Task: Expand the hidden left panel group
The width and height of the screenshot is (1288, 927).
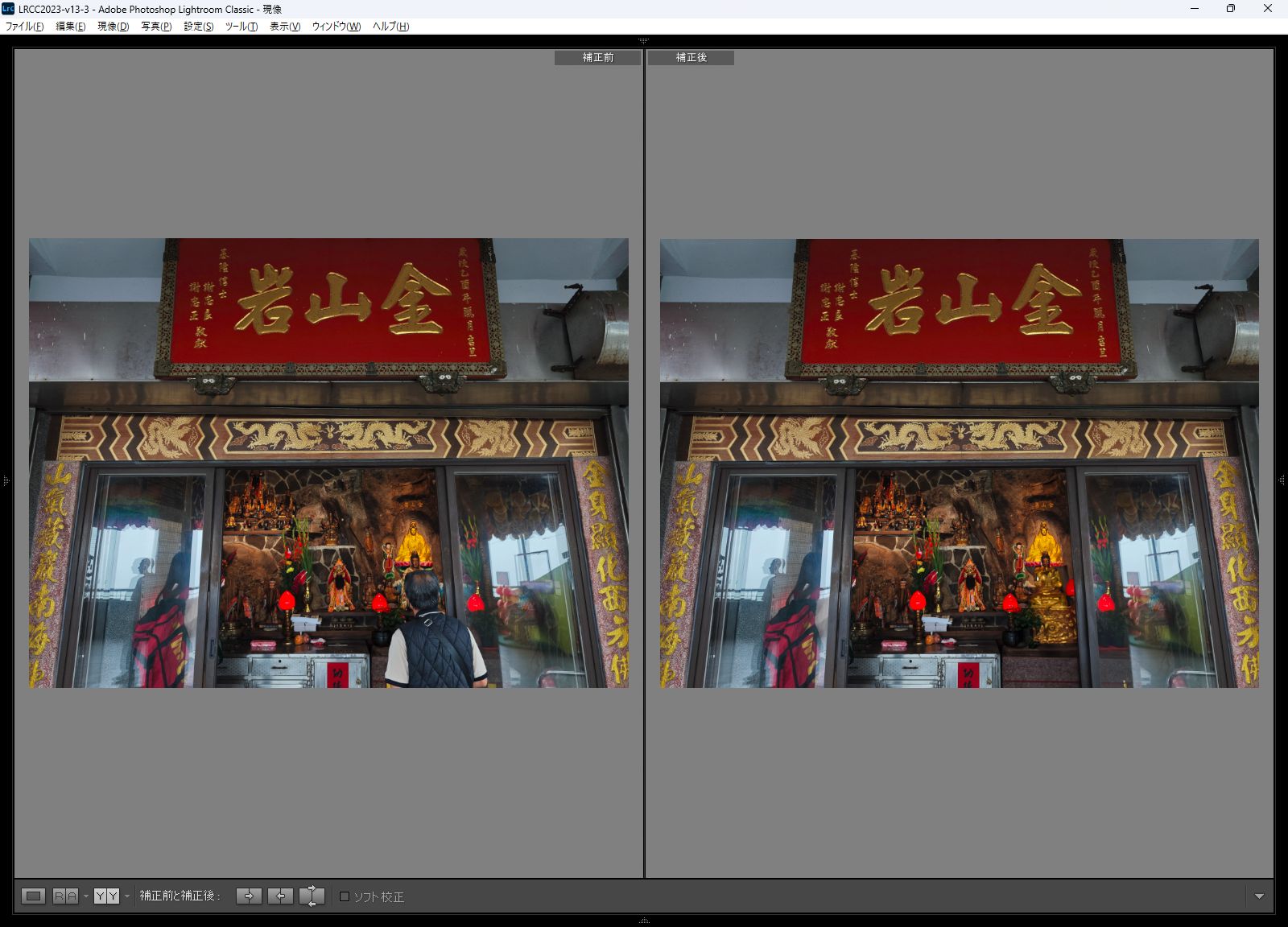Action: pyautogui.click(x=6, y=481)
